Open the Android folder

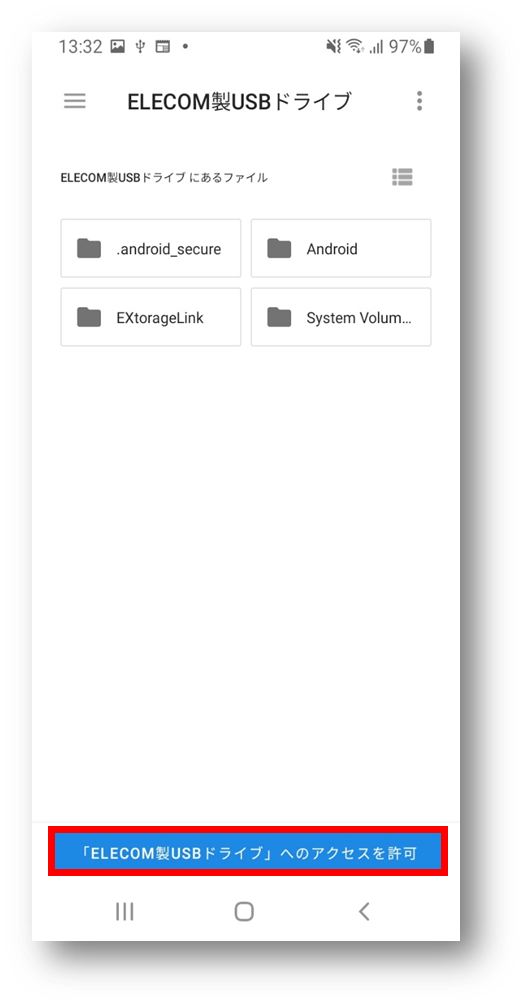[x=341, y=248]
